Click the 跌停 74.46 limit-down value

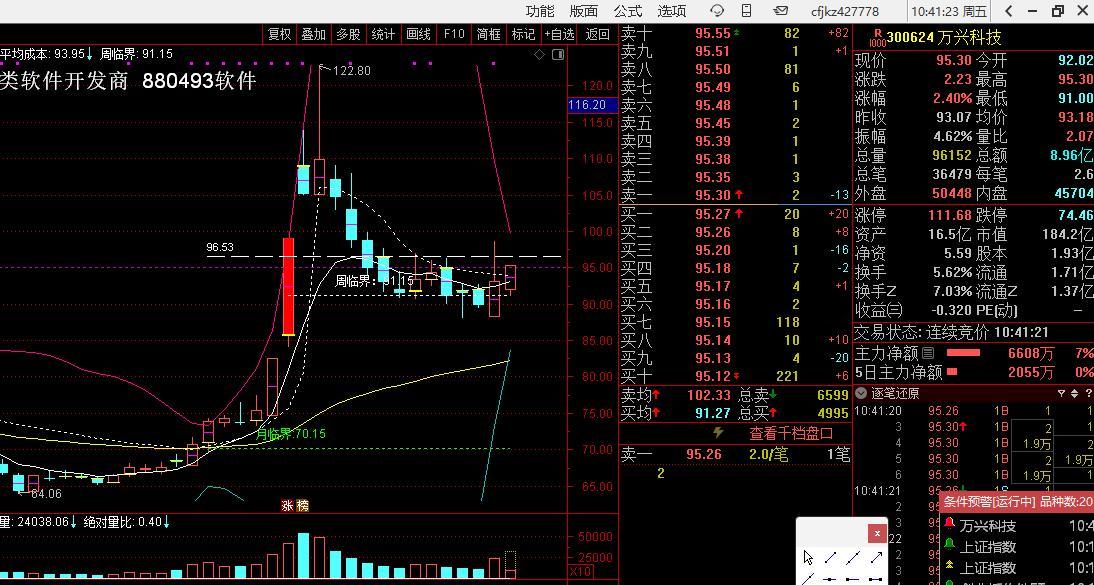point(1074,215)
